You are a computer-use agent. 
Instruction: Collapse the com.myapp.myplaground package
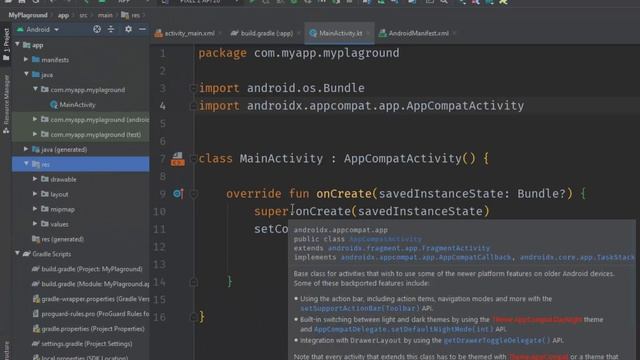tap(35, 89)
